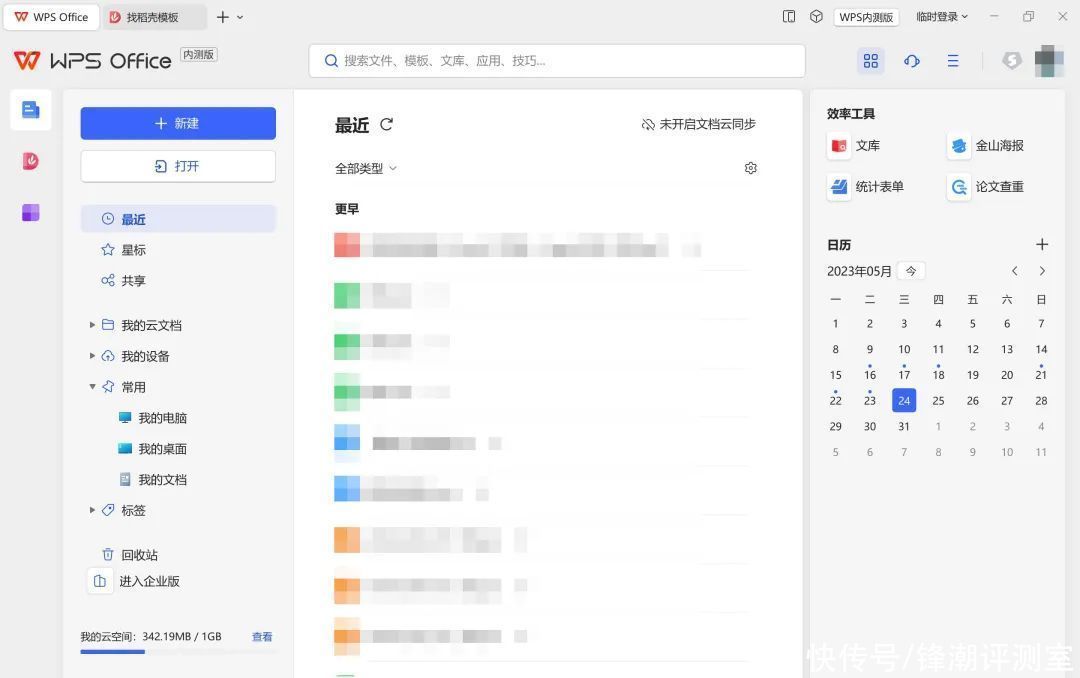Open the Documents icon in the left rail
Image resolution: width=1080 pixels, height=678 pixels.
click(30, 110)
